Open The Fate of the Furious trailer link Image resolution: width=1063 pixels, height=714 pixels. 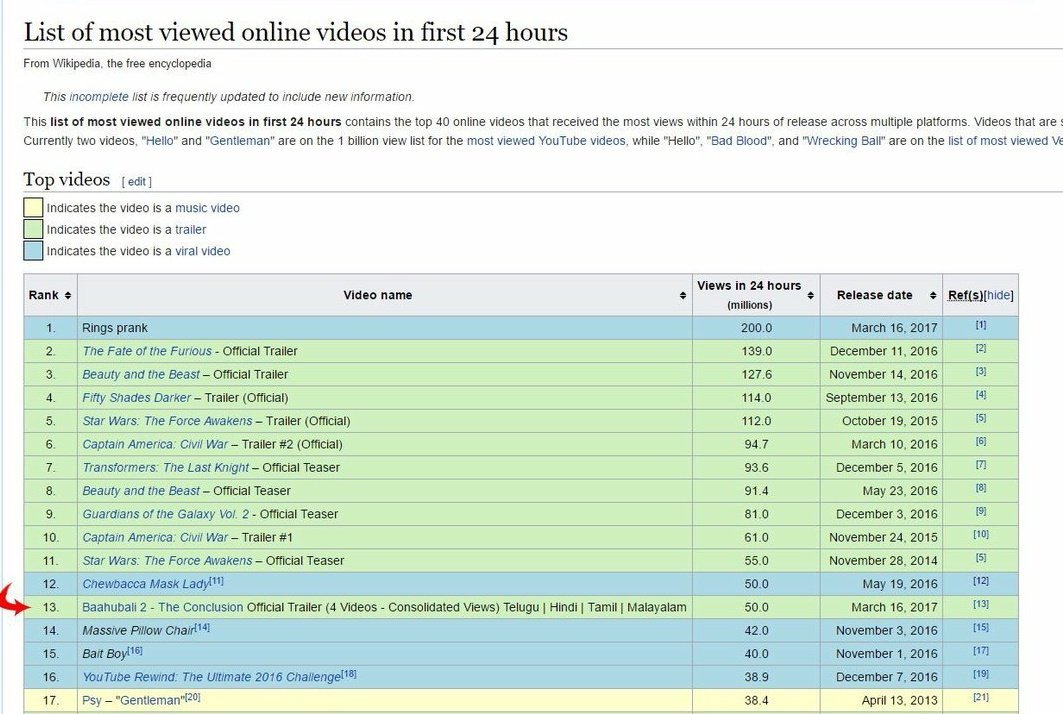point(146,351)
